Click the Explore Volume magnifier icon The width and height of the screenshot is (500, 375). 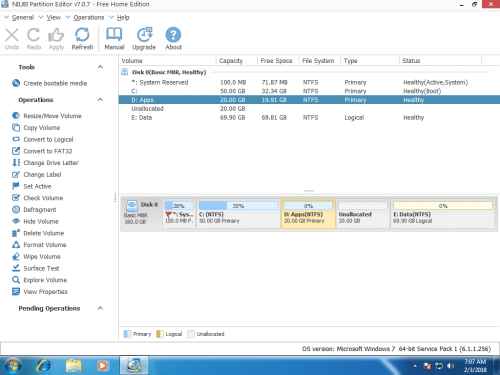click(x=16, y=280)
